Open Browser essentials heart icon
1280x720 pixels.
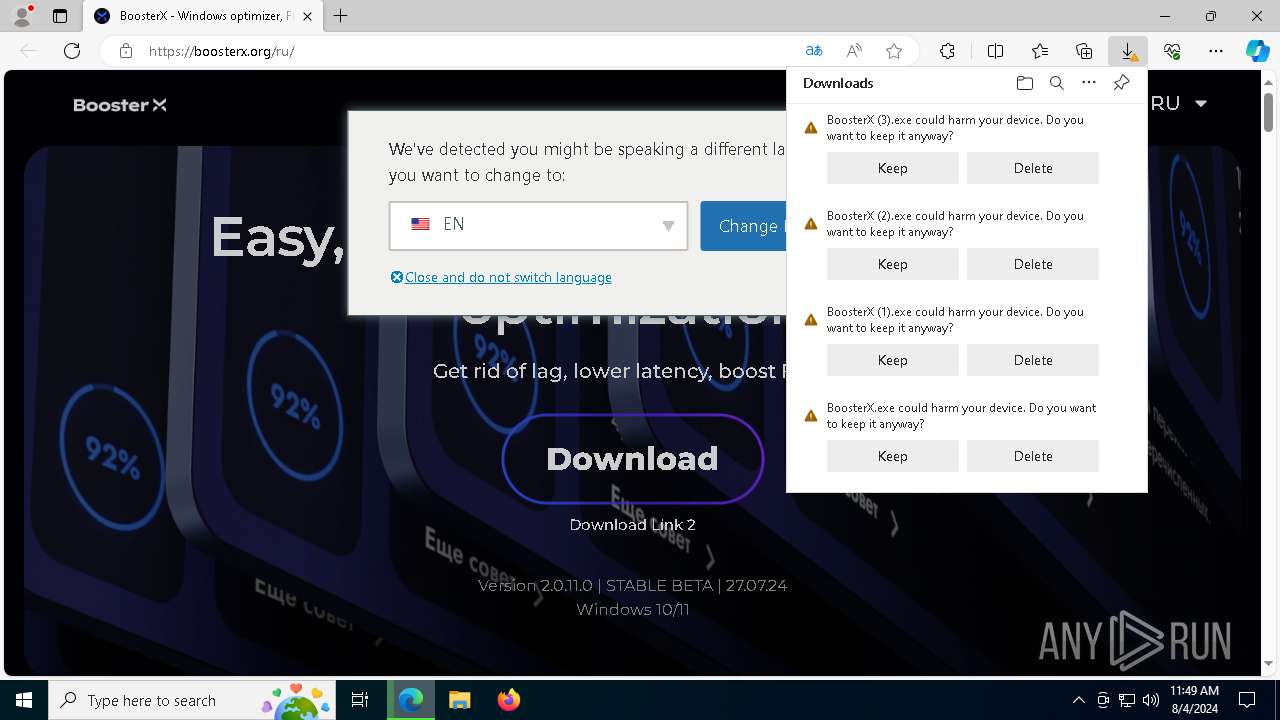click(x=1172, y=51)
